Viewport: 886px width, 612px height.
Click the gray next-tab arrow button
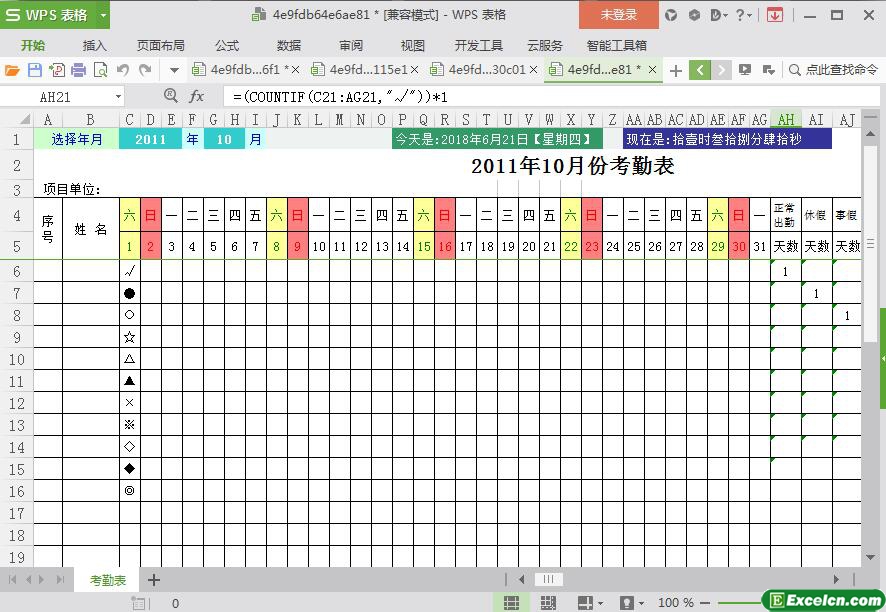[721, 70]
